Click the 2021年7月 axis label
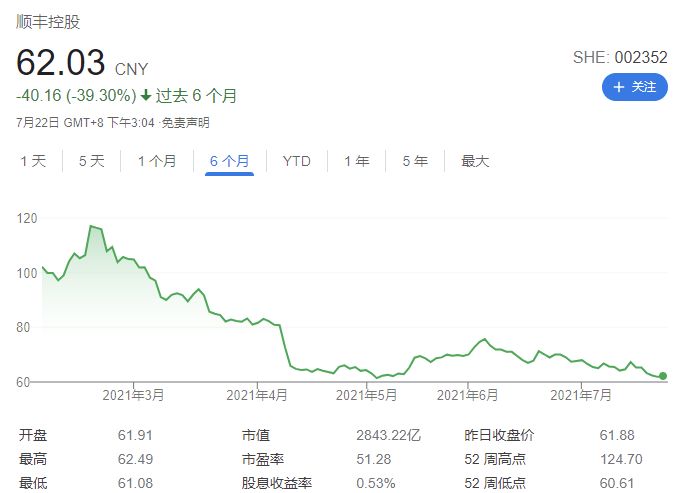This screenshot has width=697, height=493. (581, 395)
